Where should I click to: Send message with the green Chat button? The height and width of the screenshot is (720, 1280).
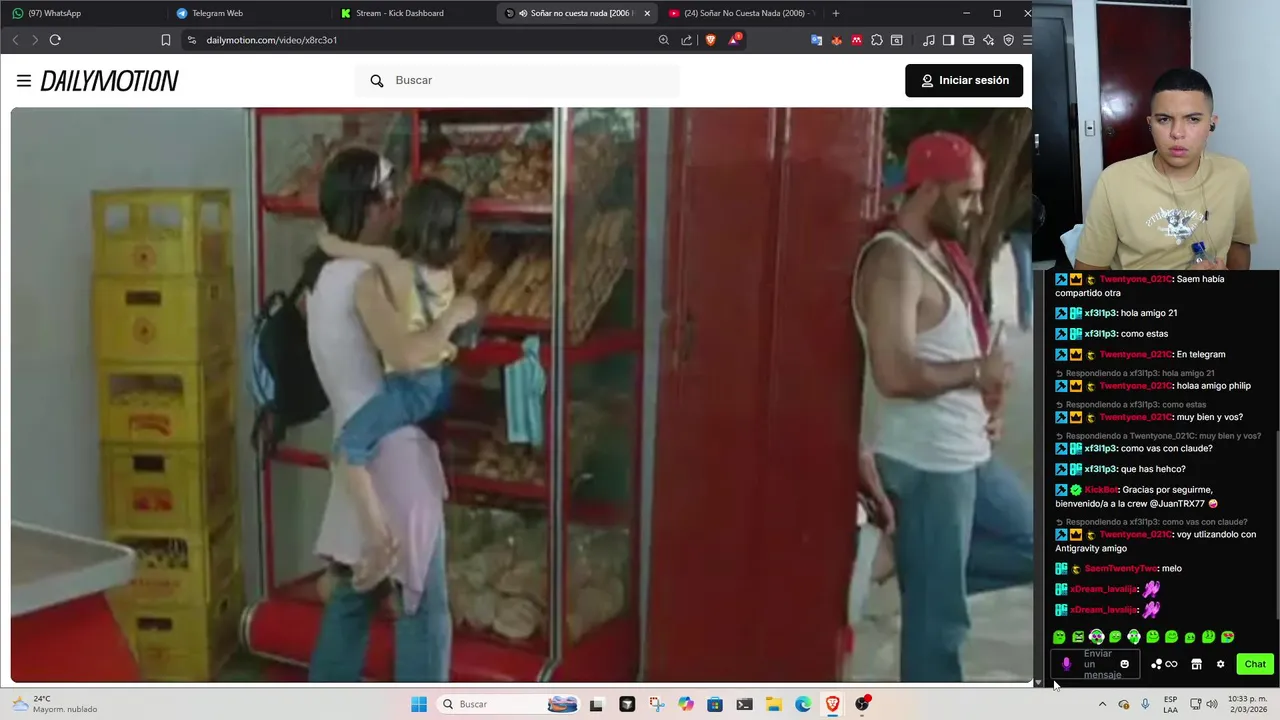(1255, 664)
